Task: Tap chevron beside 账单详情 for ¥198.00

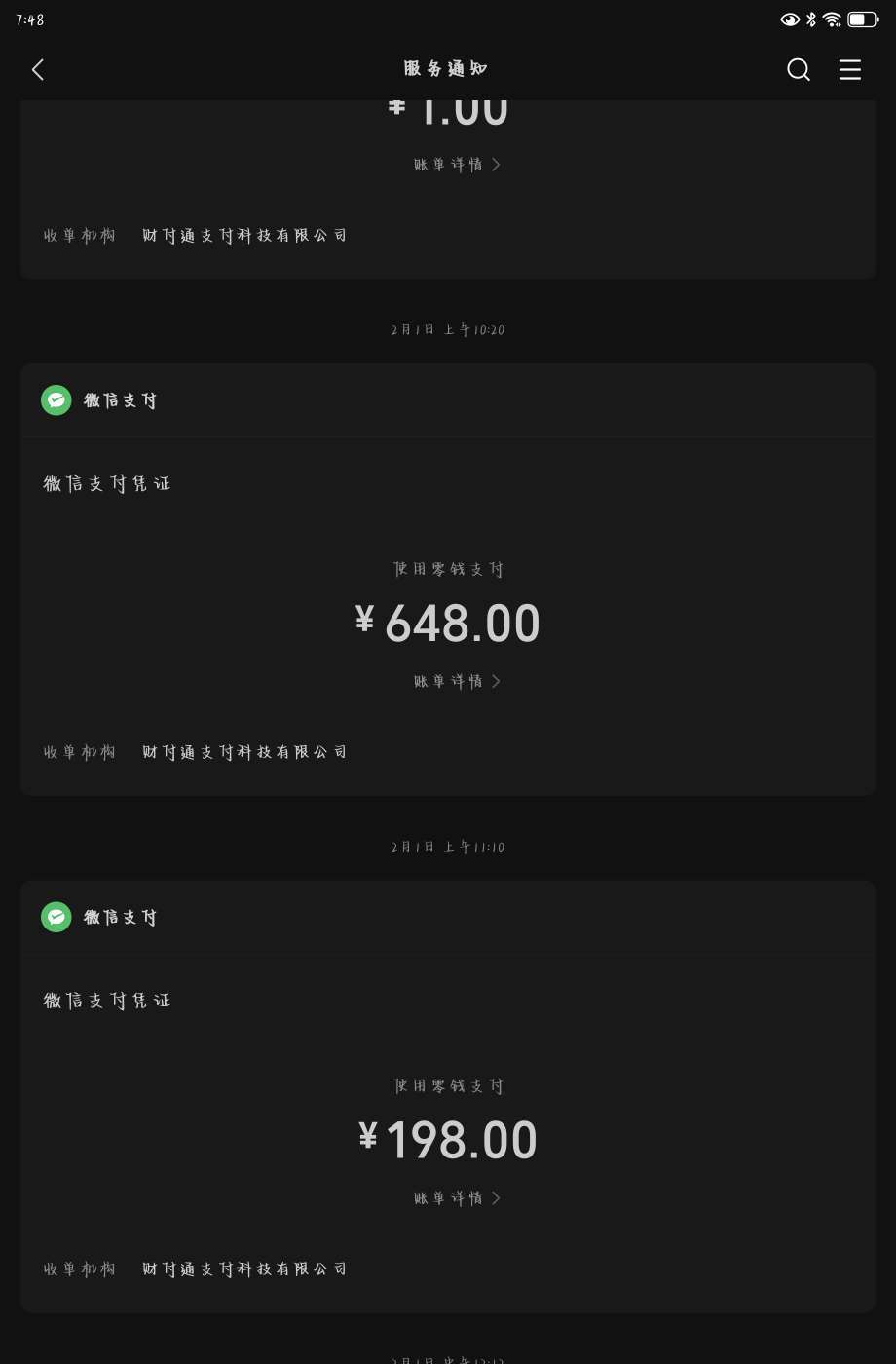Action: click(496, 1197)
